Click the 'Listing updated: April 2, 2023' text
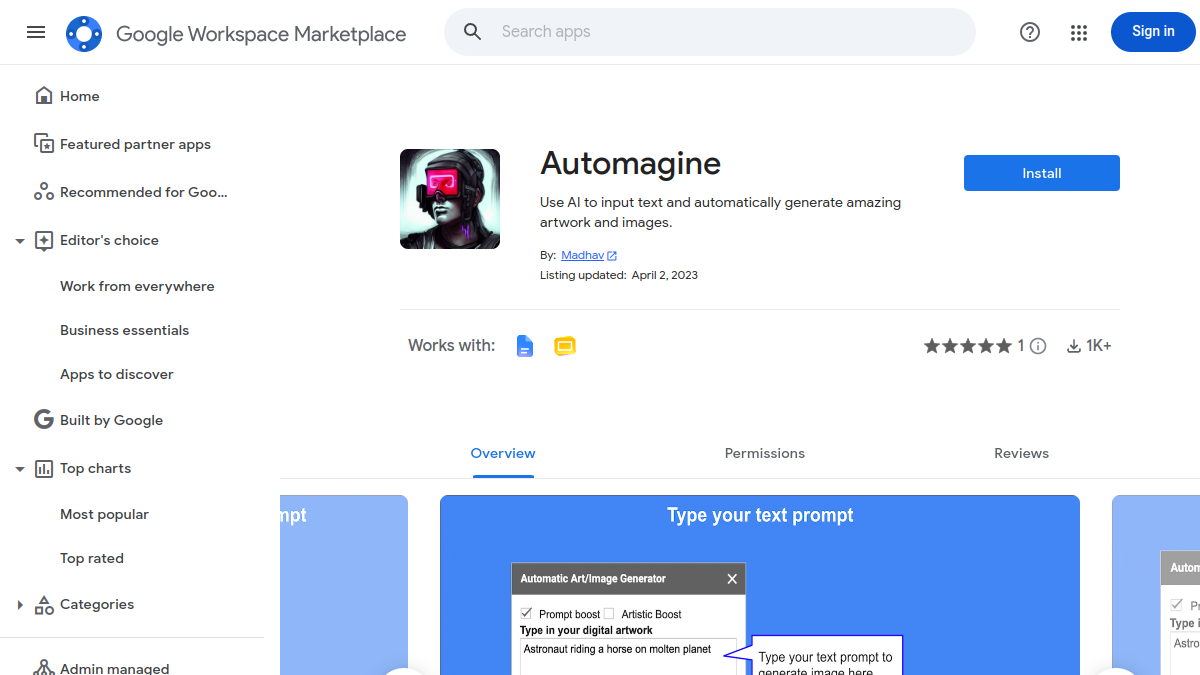 point(619,275)
